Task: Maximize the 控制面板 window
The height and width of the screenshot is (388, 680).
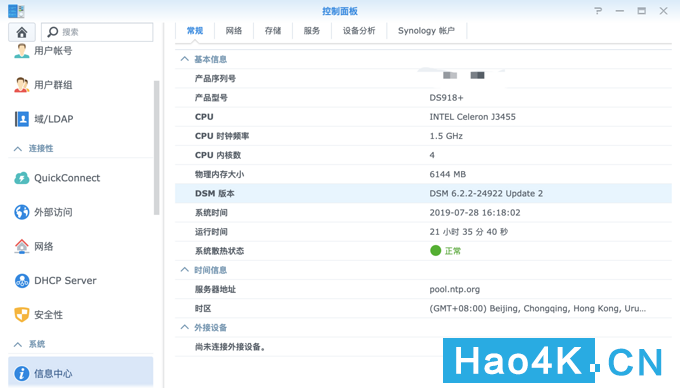Action: click(641, 11)
